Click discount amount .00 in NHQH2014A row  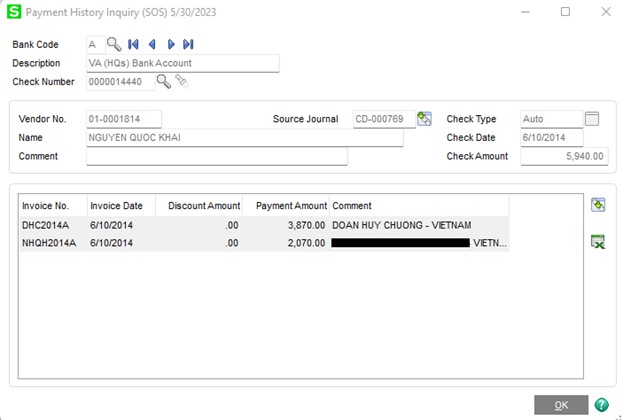click(232, 243)
